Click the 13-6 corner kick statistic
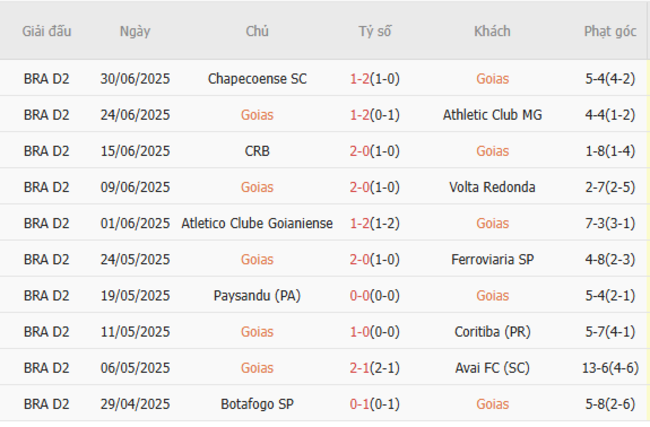This screenshot has height=427, width=650. (x=596, y=368)
